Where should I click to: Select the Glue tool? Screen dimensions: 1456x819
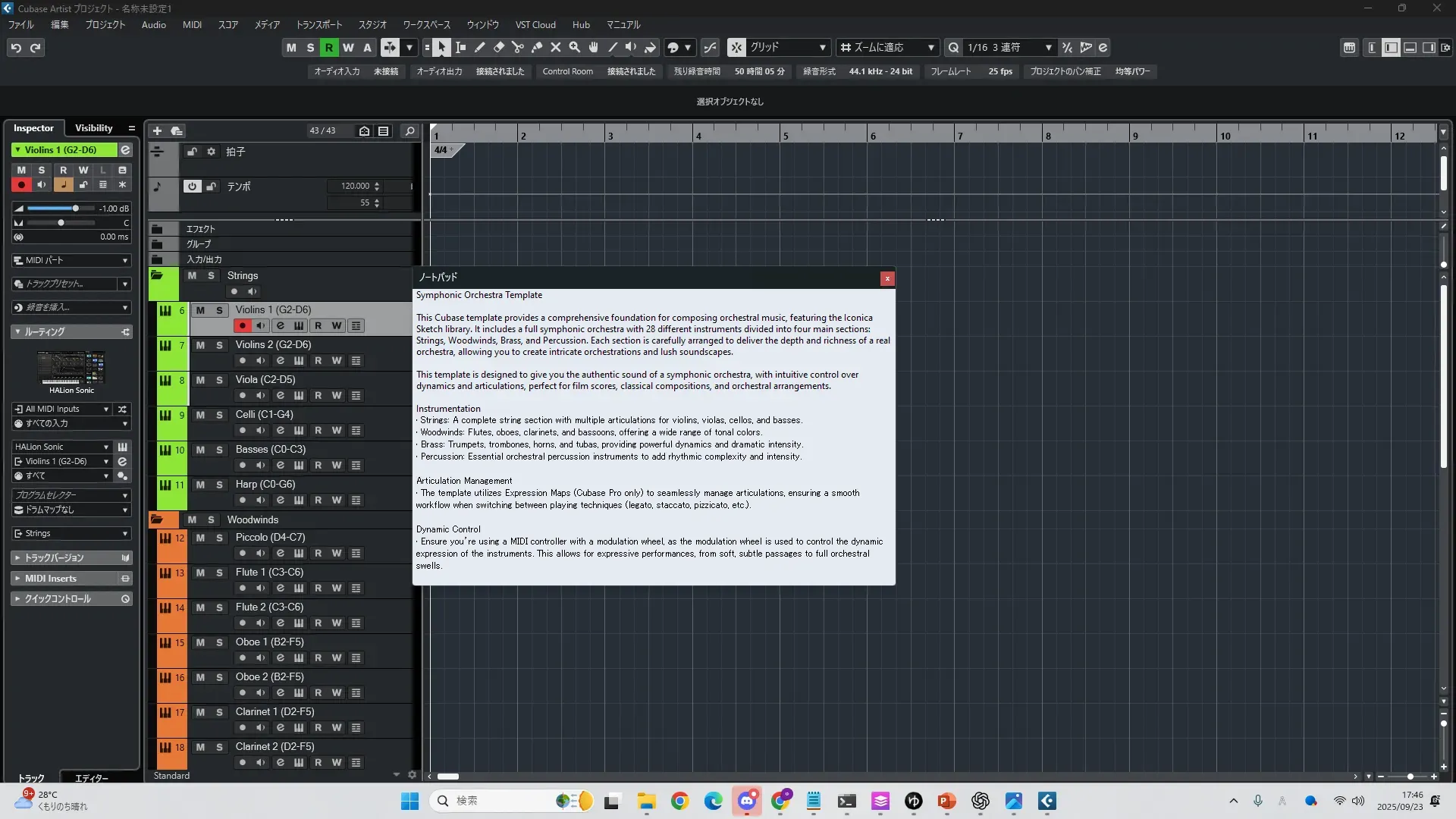point(537,48)
